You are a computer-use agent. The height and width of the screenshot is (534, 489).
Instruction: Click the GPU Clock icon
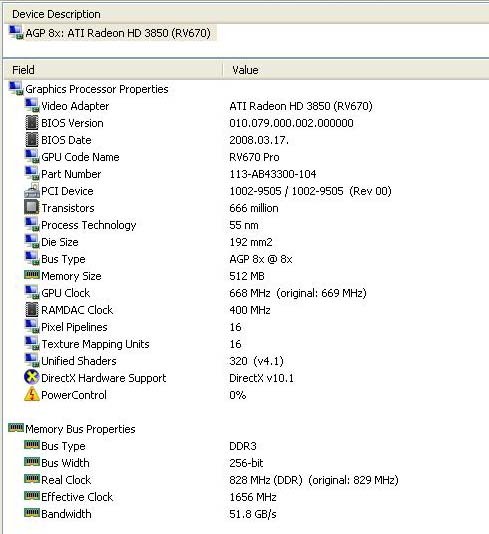(x=32, y=293)
